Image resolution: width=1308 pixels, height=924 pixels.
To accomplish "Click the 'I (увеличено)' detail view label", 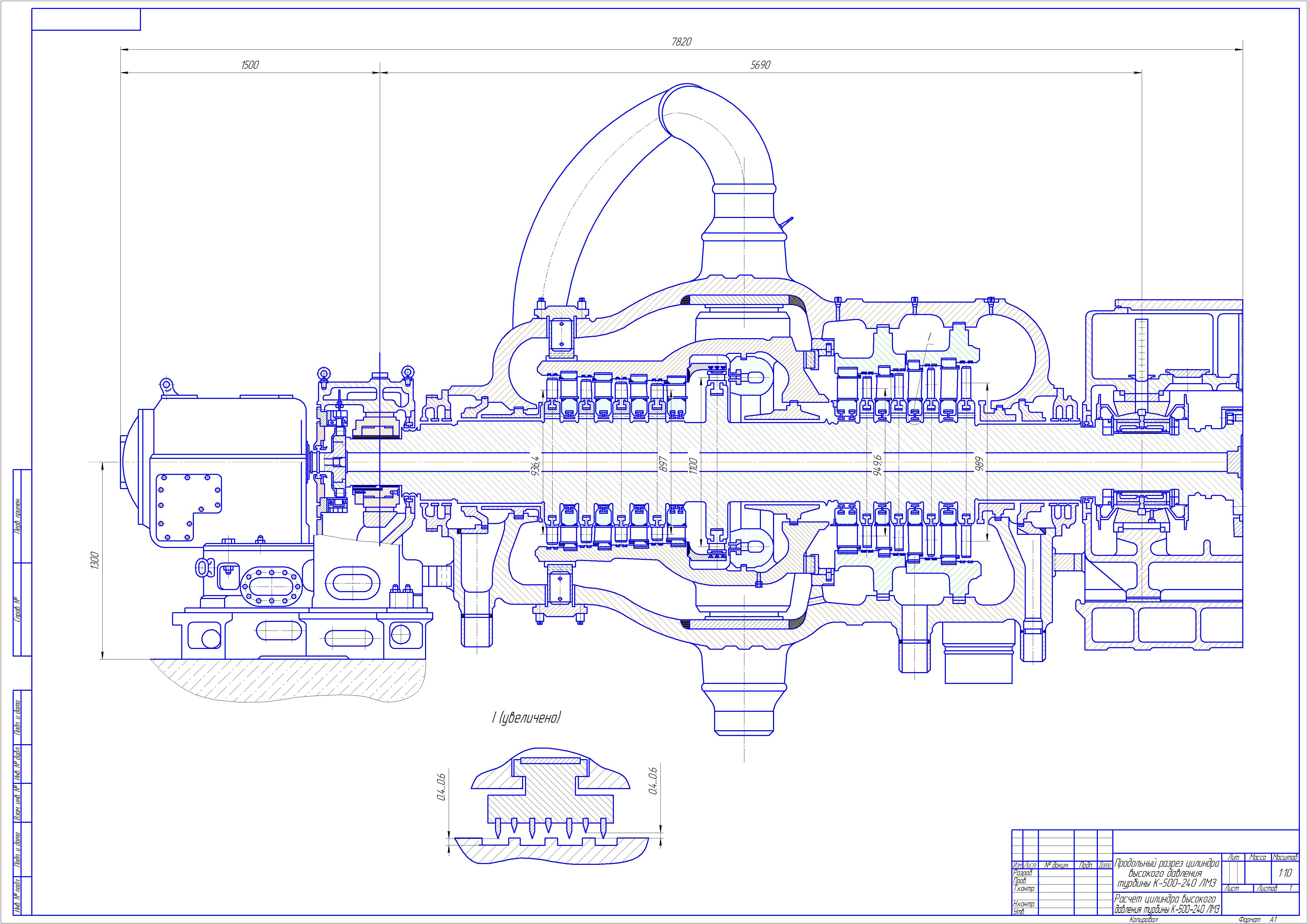I will (x=526, y=718).
